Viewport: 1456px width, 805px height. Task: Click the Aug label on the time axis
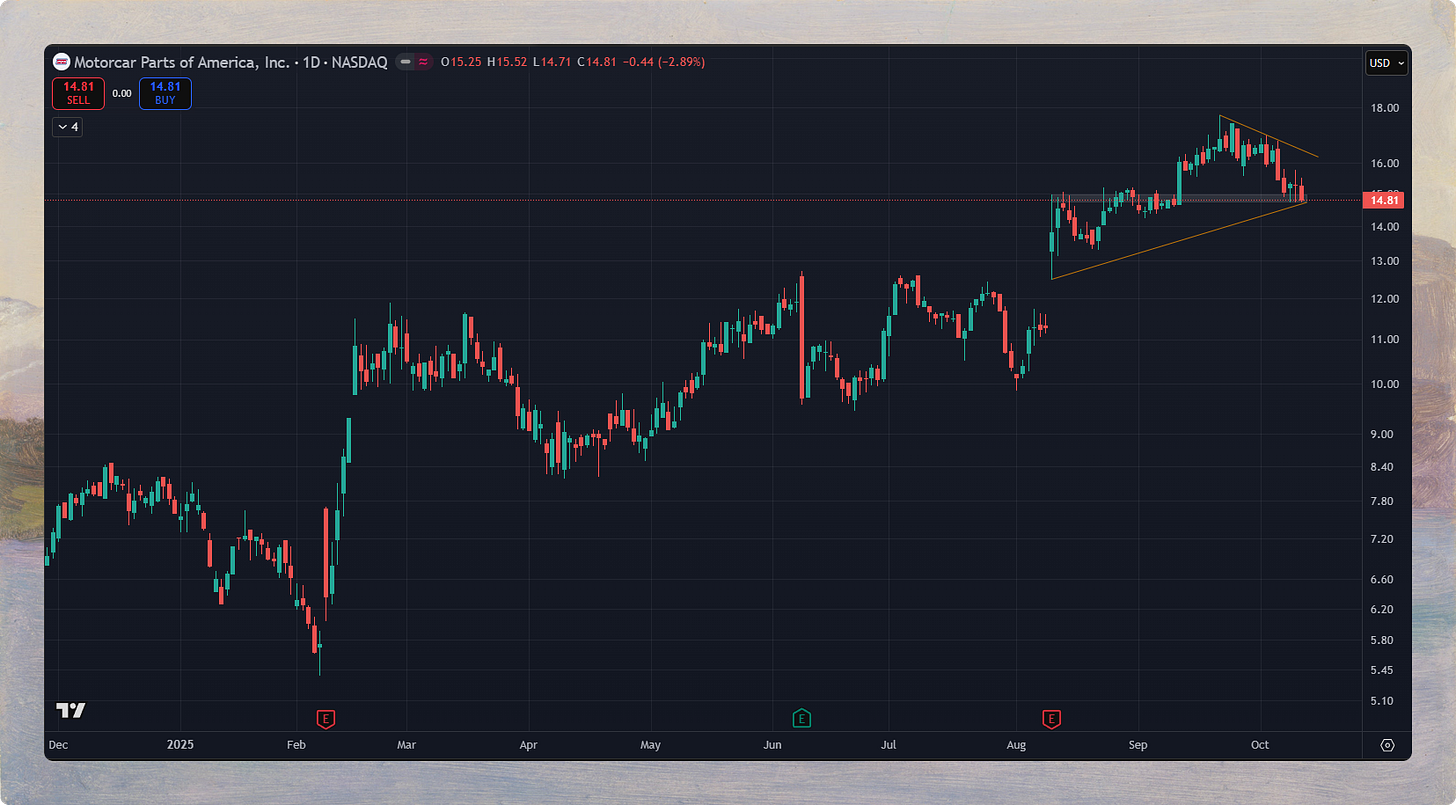pyautogui.click(x=1017, y=745)
